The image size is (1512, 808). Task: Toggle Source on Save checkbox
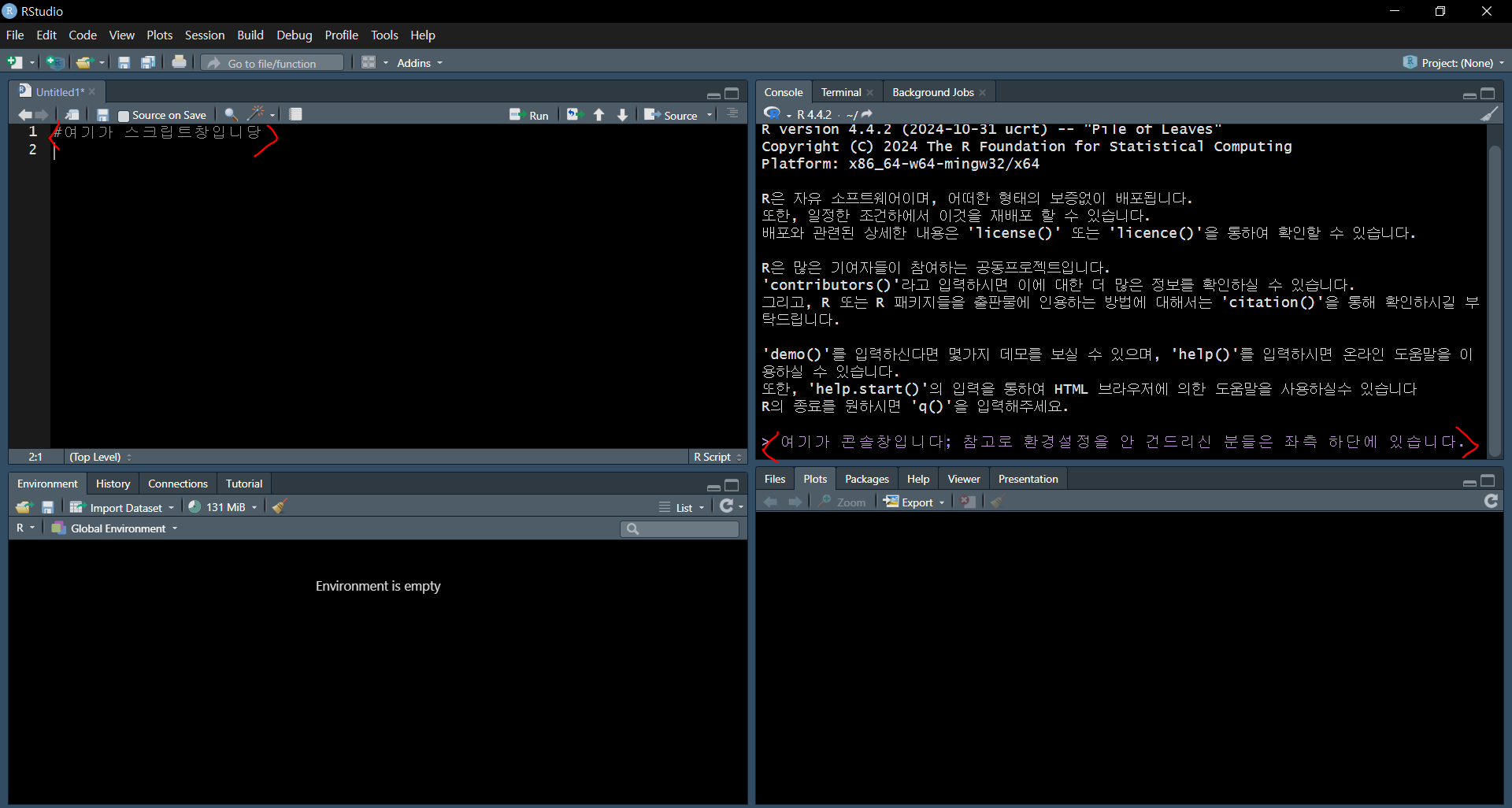point(124,116)
